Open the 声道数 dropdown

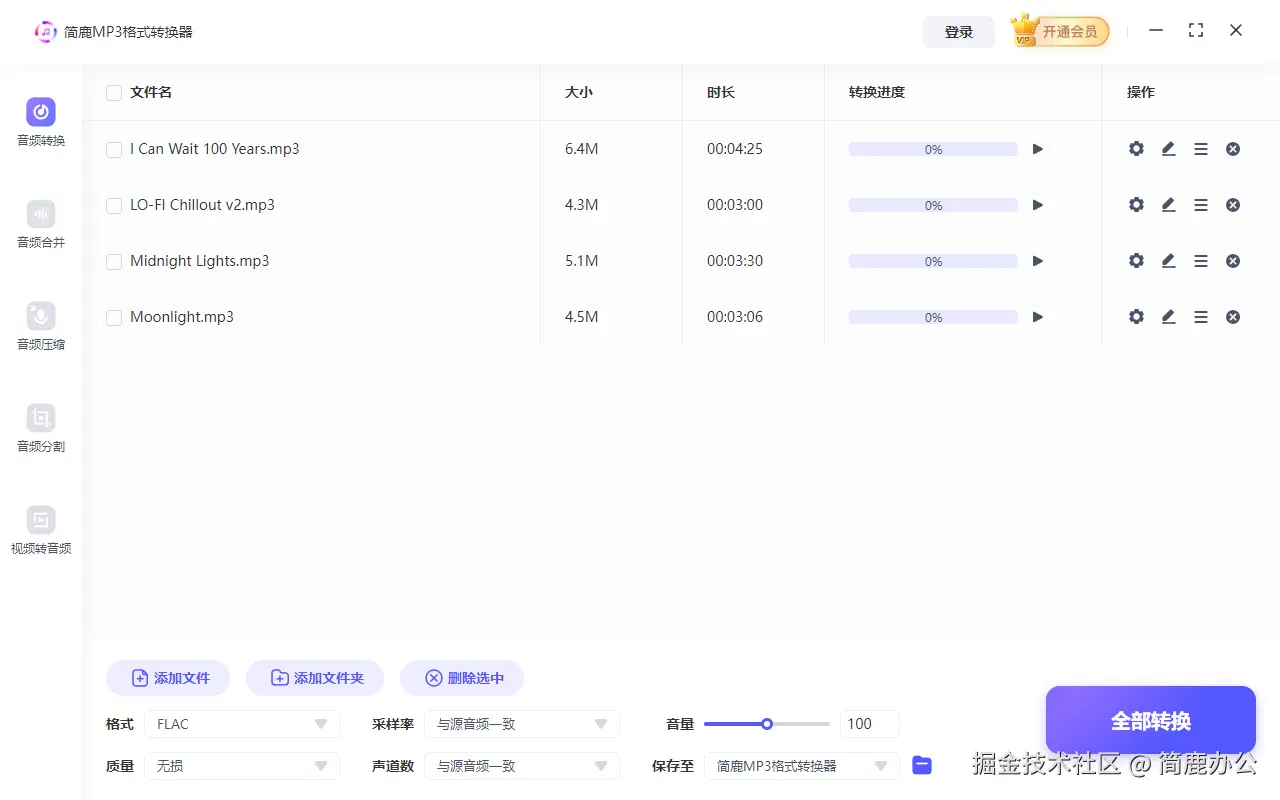click(522, 766)
